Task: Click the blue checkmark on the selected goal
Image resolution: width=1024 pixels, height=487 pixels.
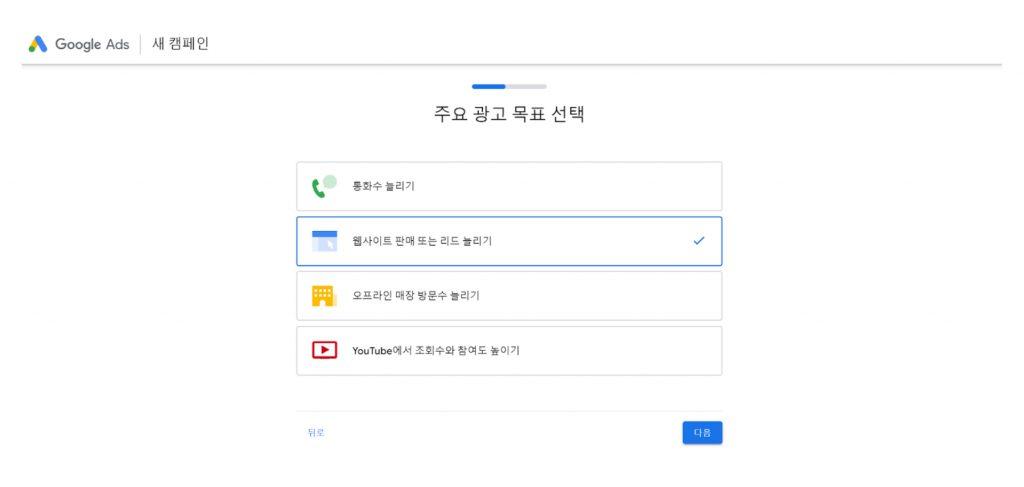Action: pyautogui.click(x=699, y=241)
